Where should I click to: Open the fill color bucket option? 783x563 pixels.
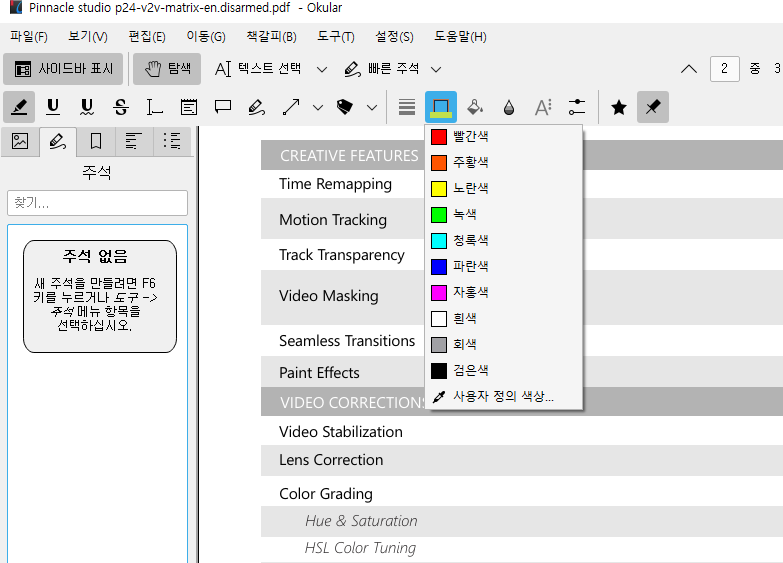[x=475, y=107]
